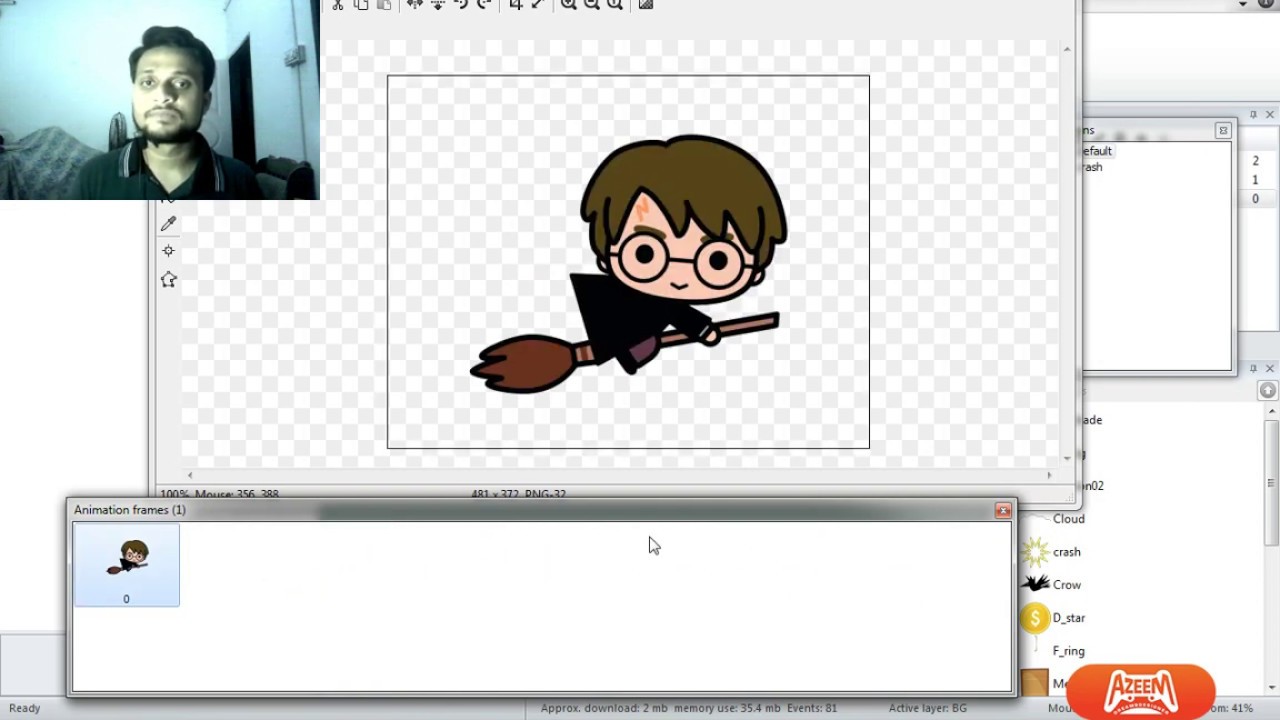Select layer number 0 row

pyautogui.click(x=1255, y=199)
